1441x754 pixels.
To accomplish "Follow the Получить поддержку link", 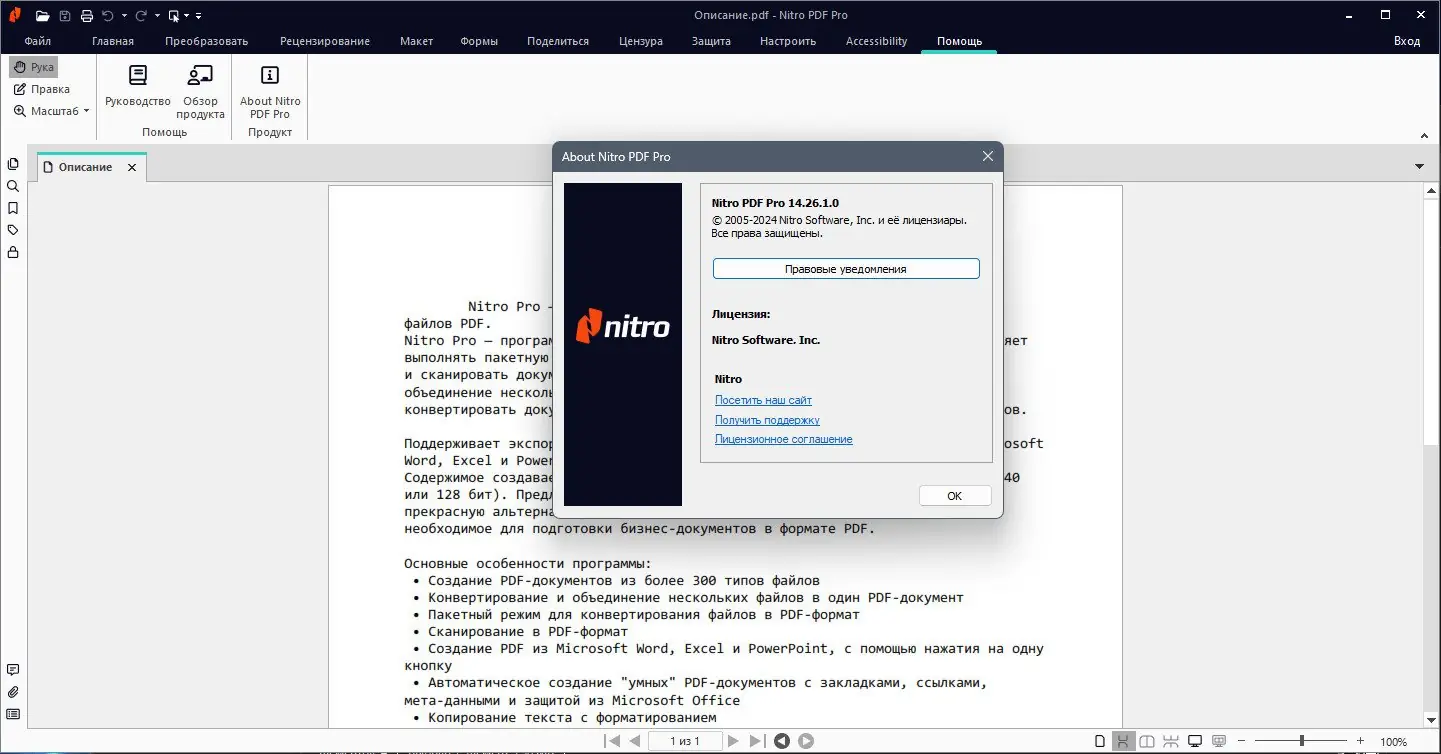I will (767, 420).
